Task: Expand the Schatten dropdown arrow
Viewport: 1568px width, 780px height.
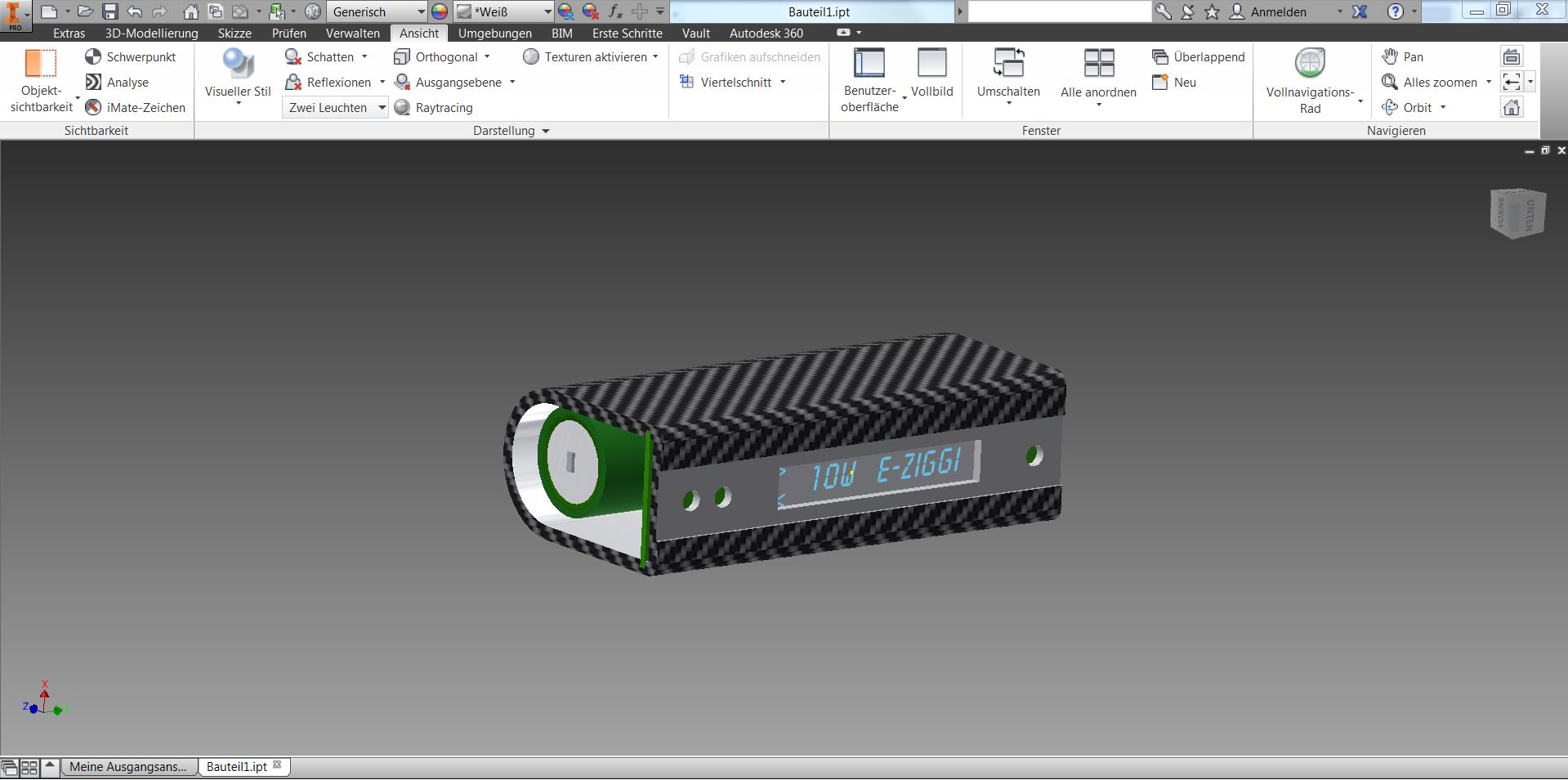Action: tap(364, 56)
